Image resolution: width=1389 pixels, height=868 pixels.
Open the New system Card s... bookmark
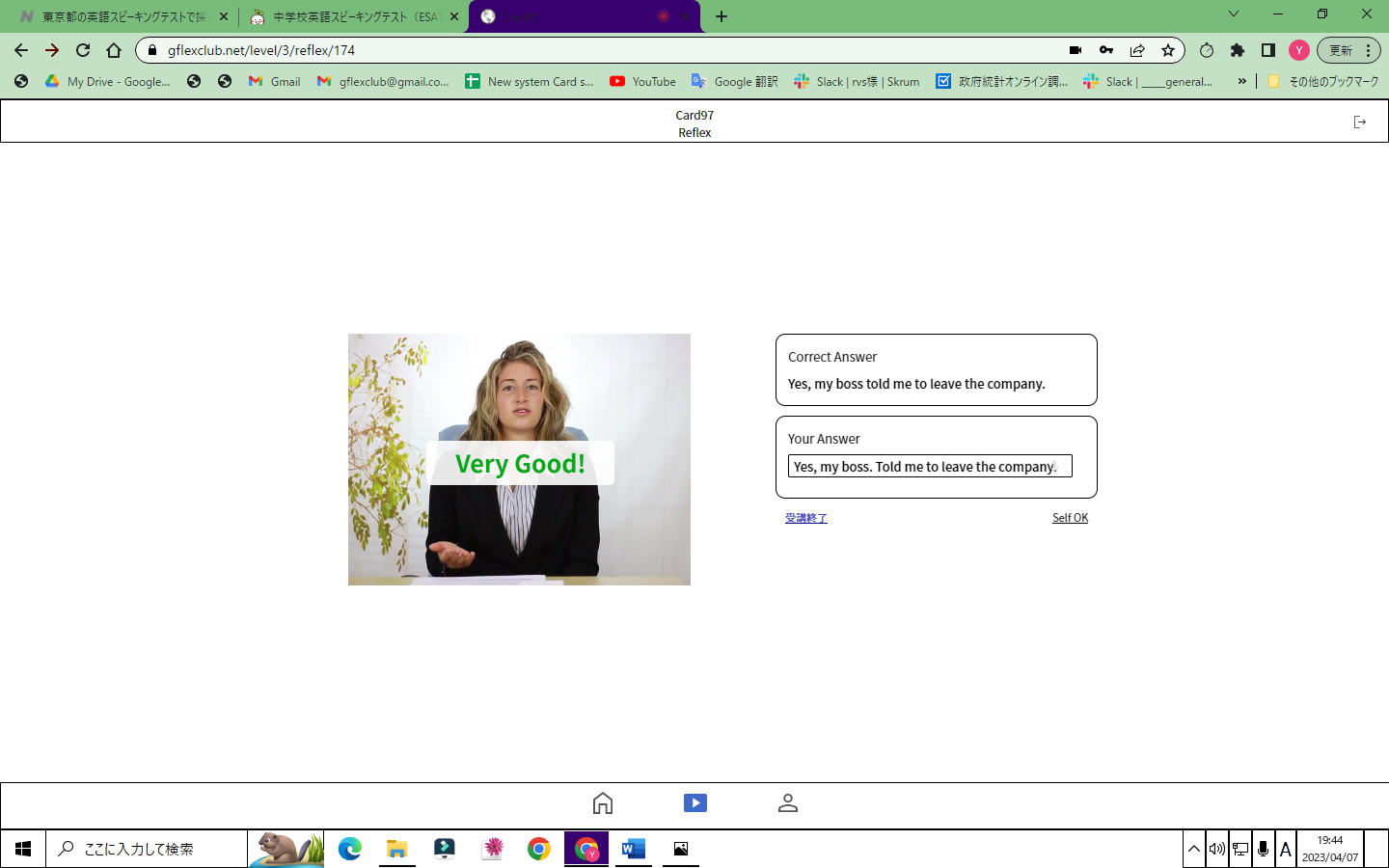530,82
